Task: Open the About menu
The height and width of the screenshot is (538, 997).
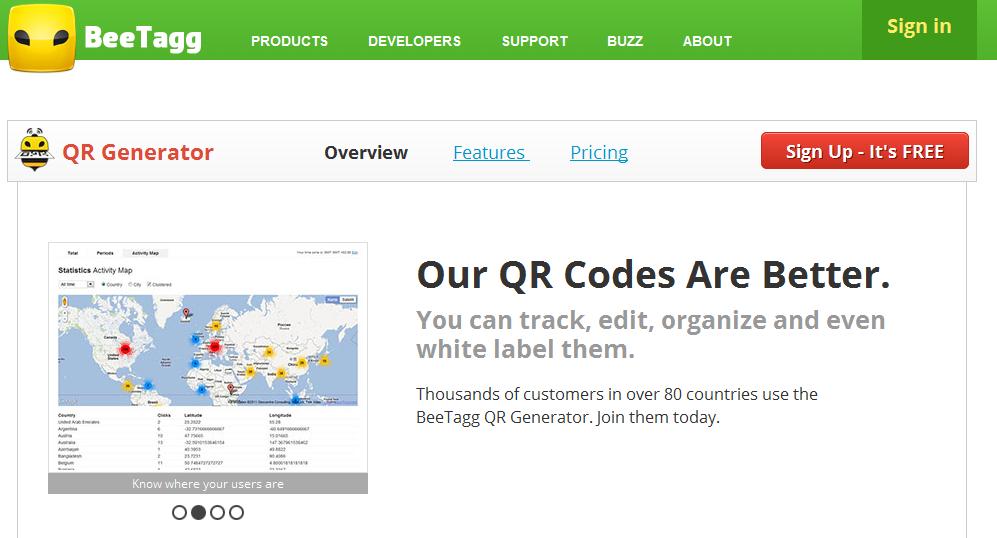Action: tap(707, 41)
